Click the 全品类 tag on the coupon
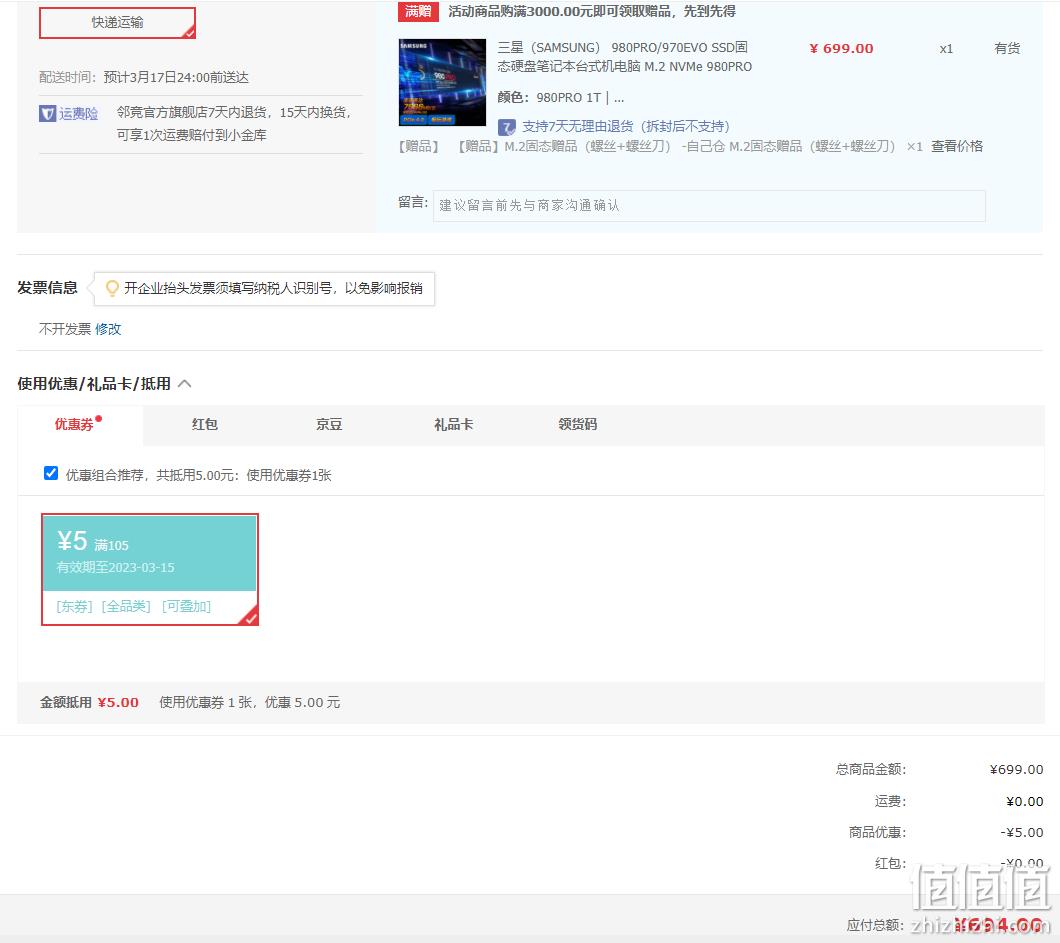Screen dimensions: 1060x943 click(x=126, y=606)
